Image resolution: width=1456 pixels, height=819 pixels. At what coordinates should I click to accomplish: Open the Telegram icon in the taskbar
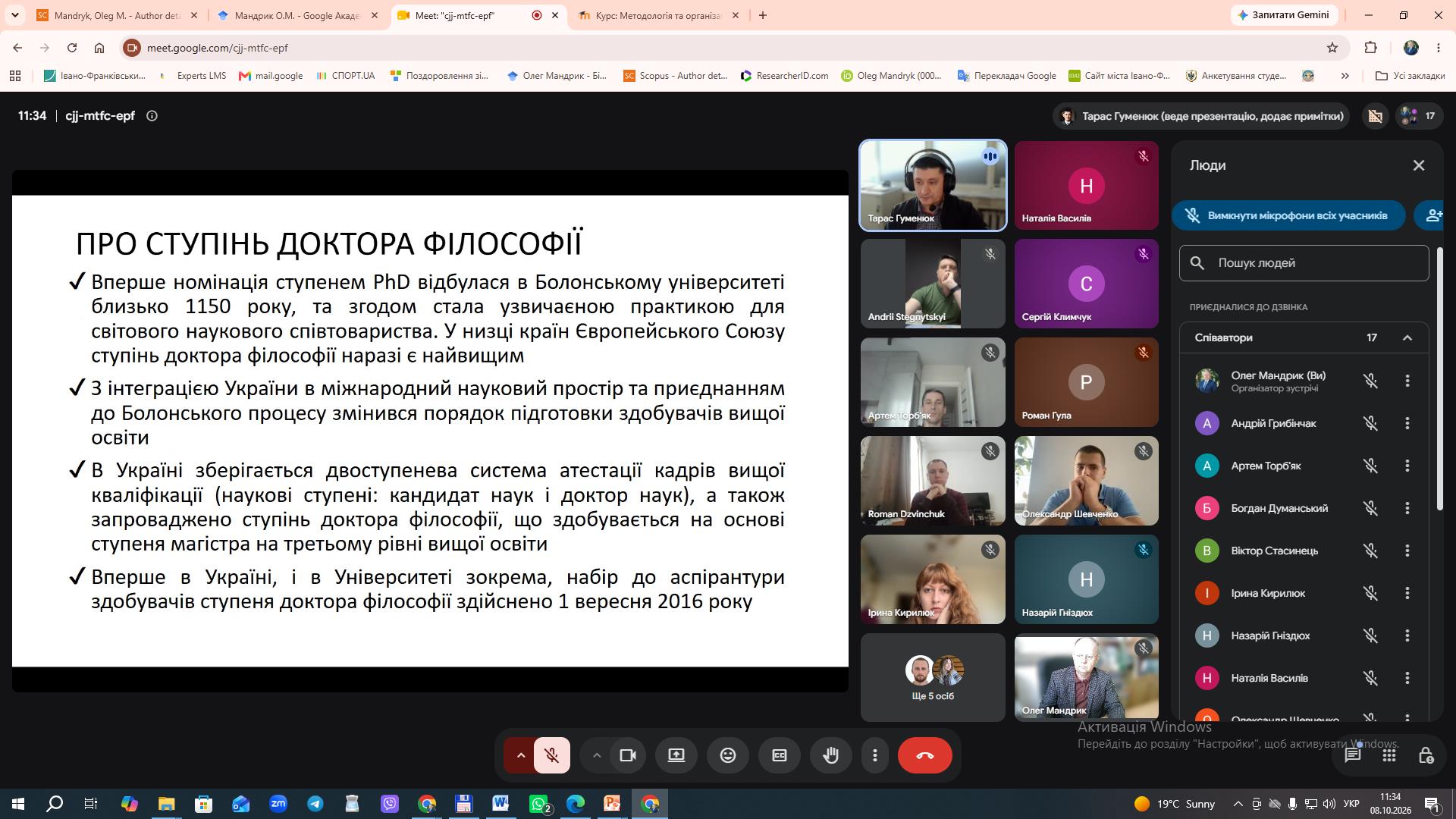tap(315, 804)
